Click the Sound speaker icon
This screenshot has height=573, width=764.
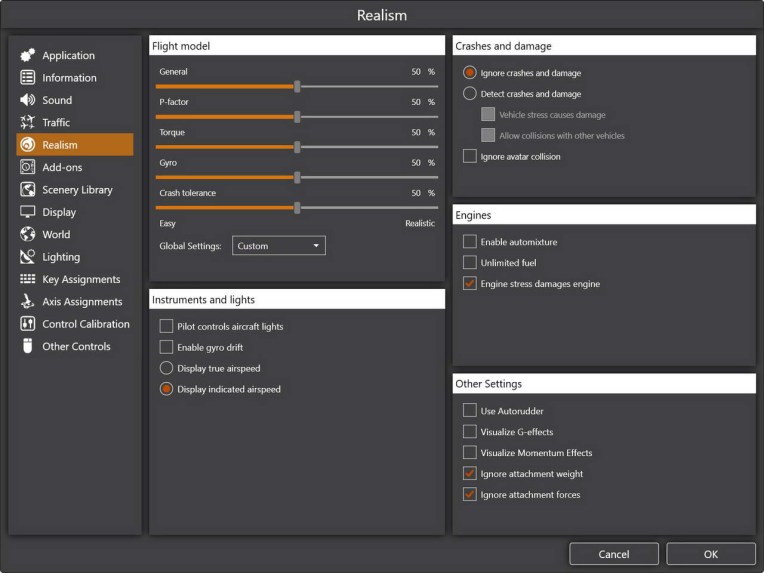(x=28, y=100)
